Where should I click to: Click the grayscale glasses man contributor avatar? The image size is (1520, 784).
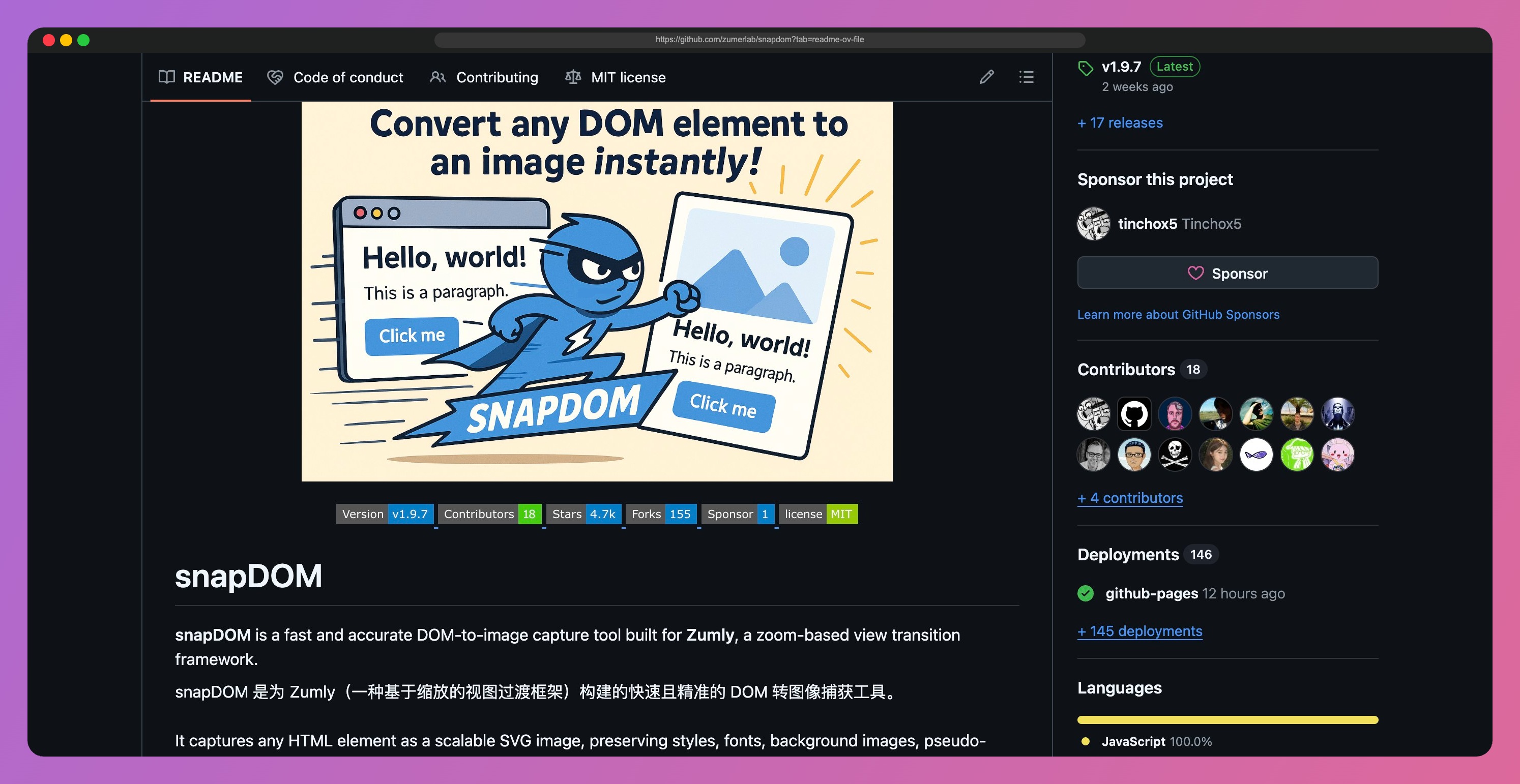1093,454
